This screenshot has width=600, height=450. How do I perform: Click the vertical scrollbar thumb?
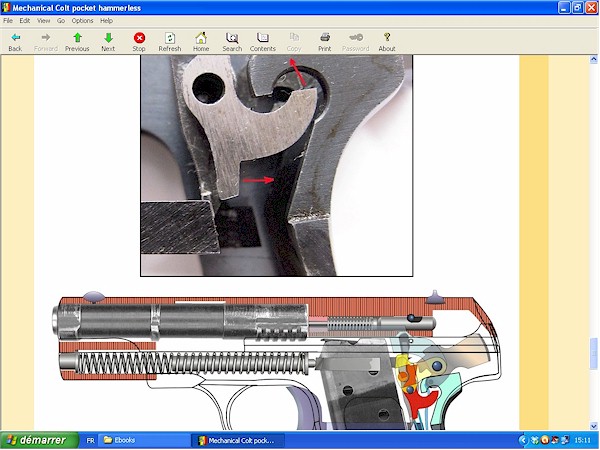coord(593,354)
